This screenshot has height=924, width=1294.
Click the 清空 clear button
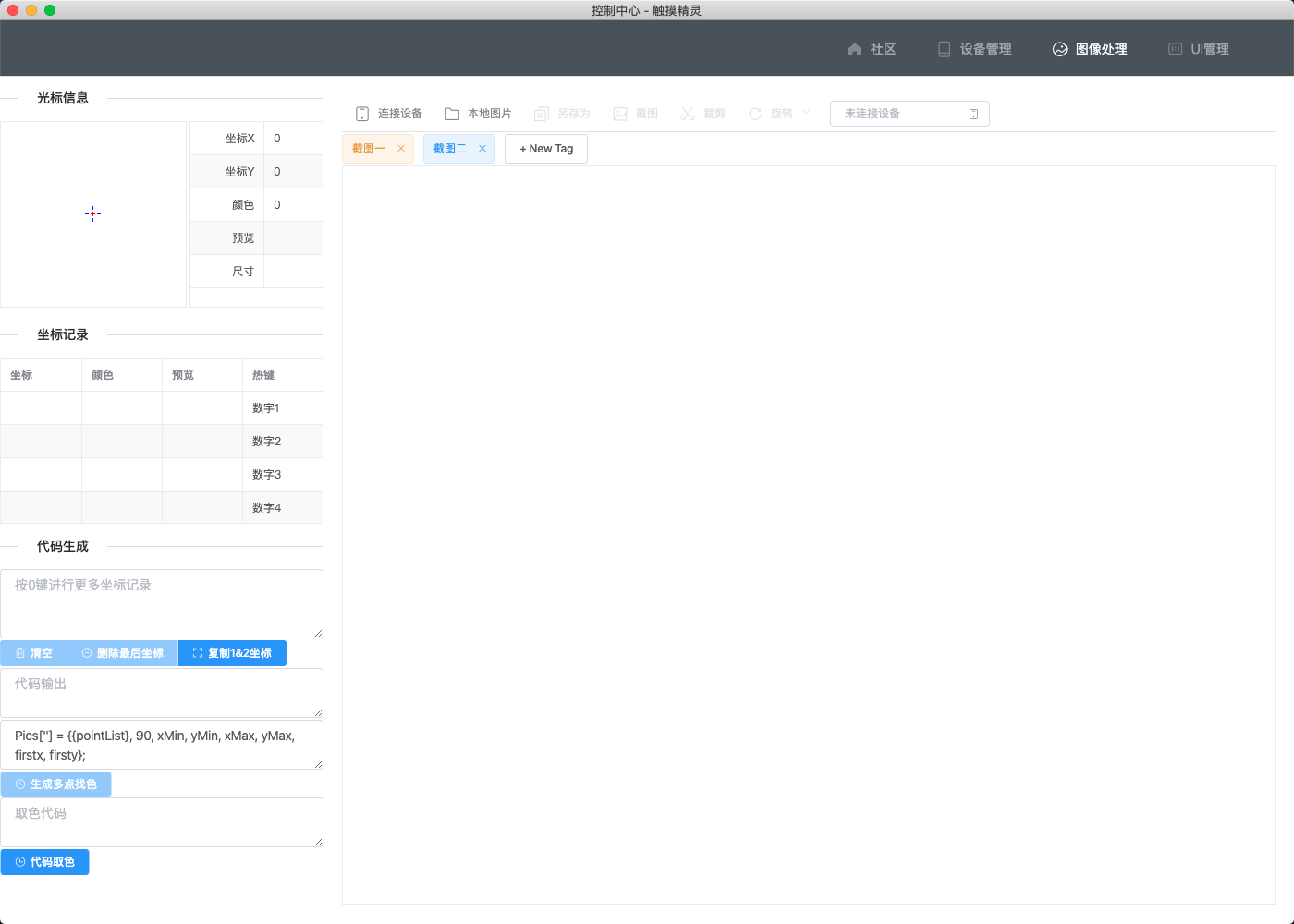point(34,653)
